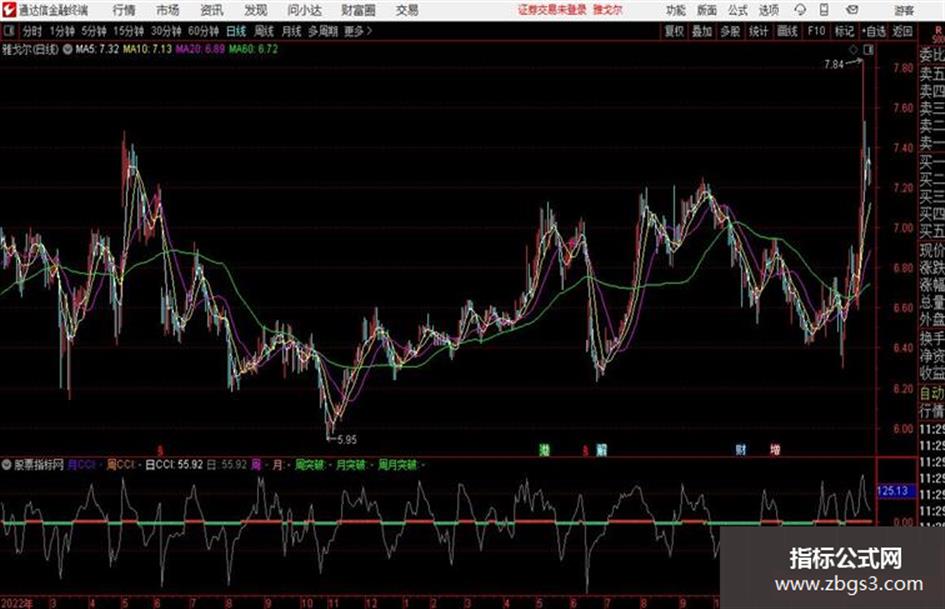Expand dropdown arrow next to 雅戈尔(日线)
The height and width of the screenshot is (609, 945).
point(68,49)
